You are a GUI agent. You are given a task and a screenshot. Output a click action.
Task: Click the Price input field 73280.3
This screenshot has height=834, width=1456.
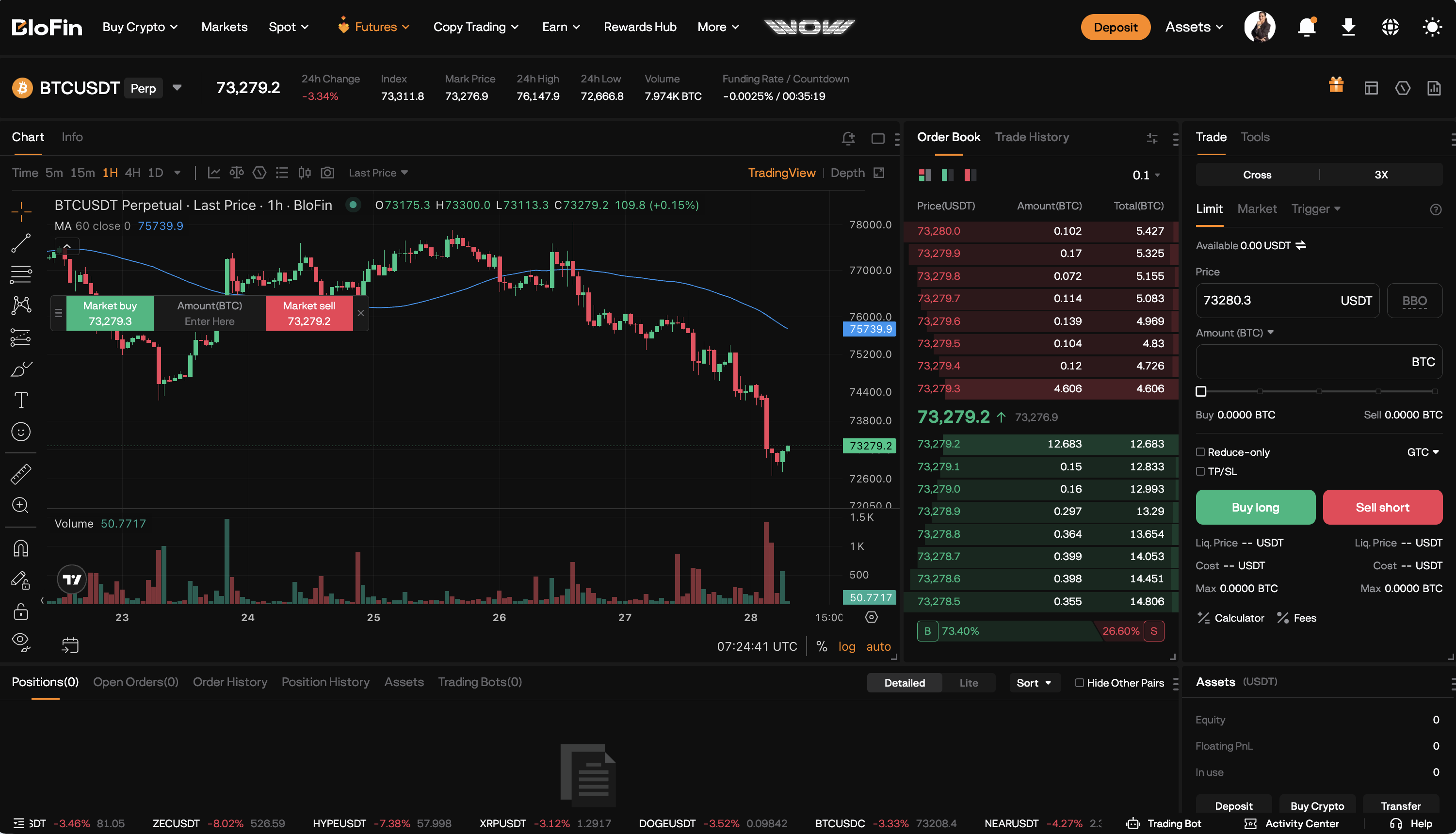(x=1287, y=300)
